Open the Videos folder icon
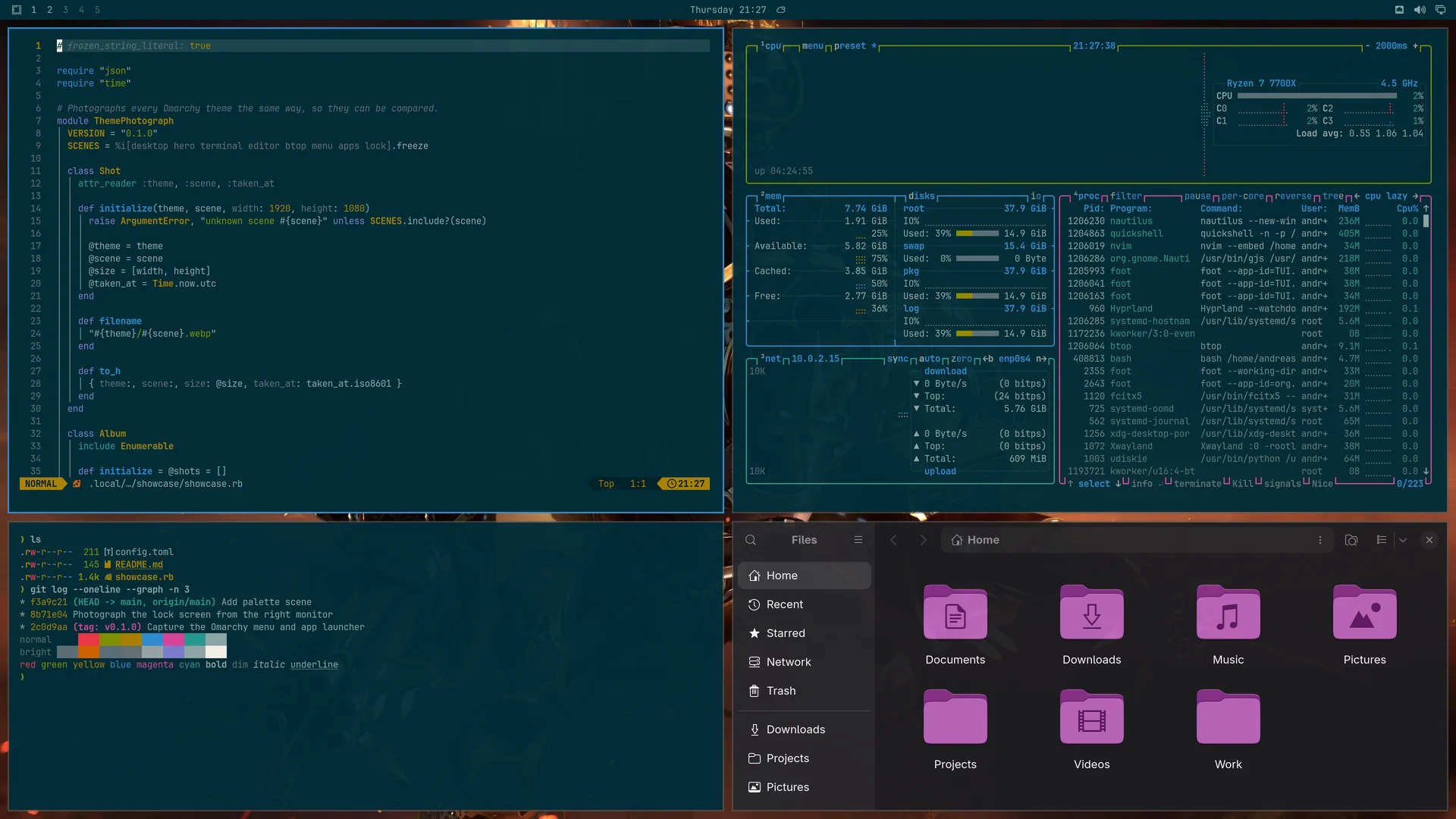Screen dimensions: 1456x819 pyautogui.click(x=1091, y=717)
